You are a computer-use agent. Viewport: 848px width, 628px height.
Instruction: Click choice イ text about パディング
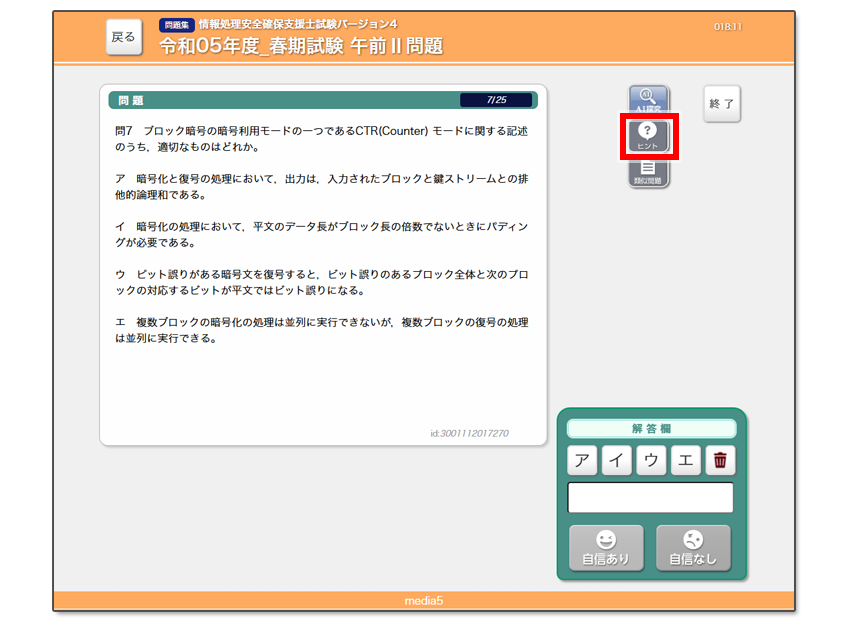(x=322, y=234)
